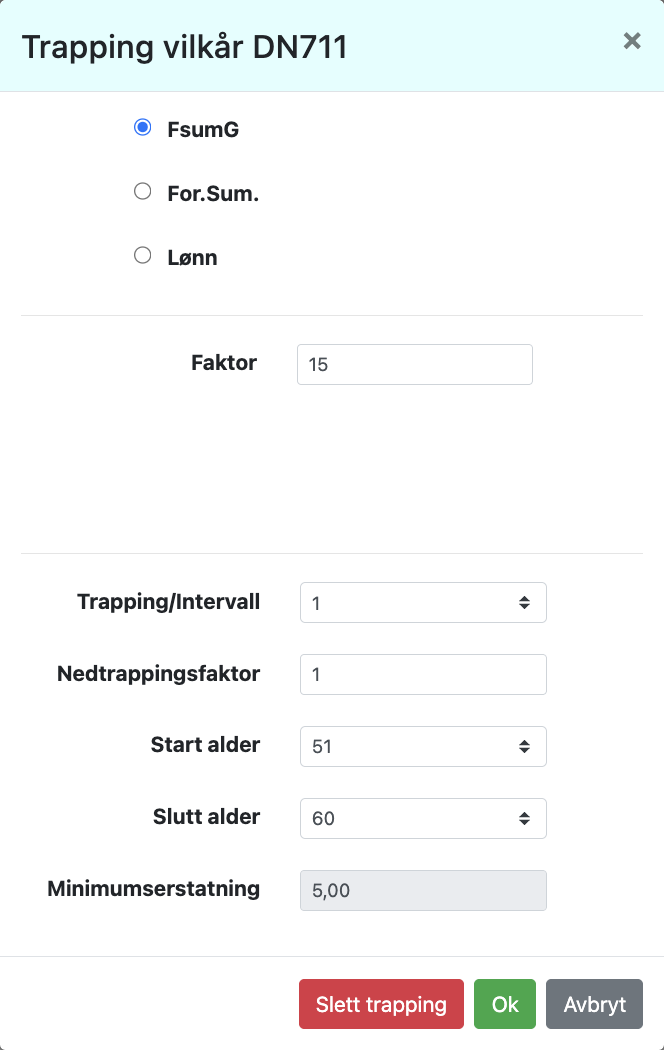Screen dimensions: 664x1050
Task: Click the Minimumserstatning field
Action: [422, 891]
